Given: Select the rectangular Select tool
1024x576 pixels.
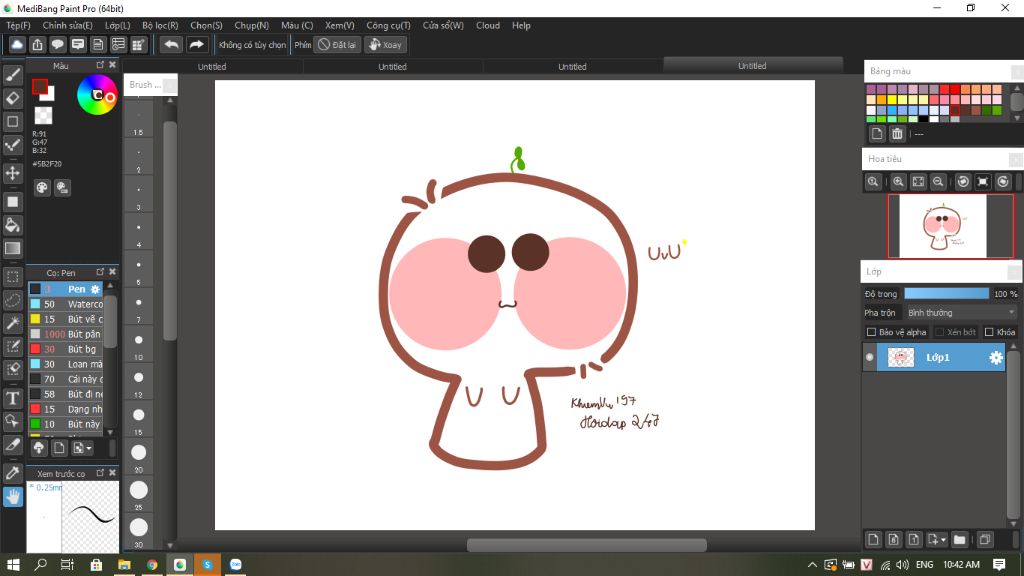Looking at the screenshot, I should click(12, 276).
